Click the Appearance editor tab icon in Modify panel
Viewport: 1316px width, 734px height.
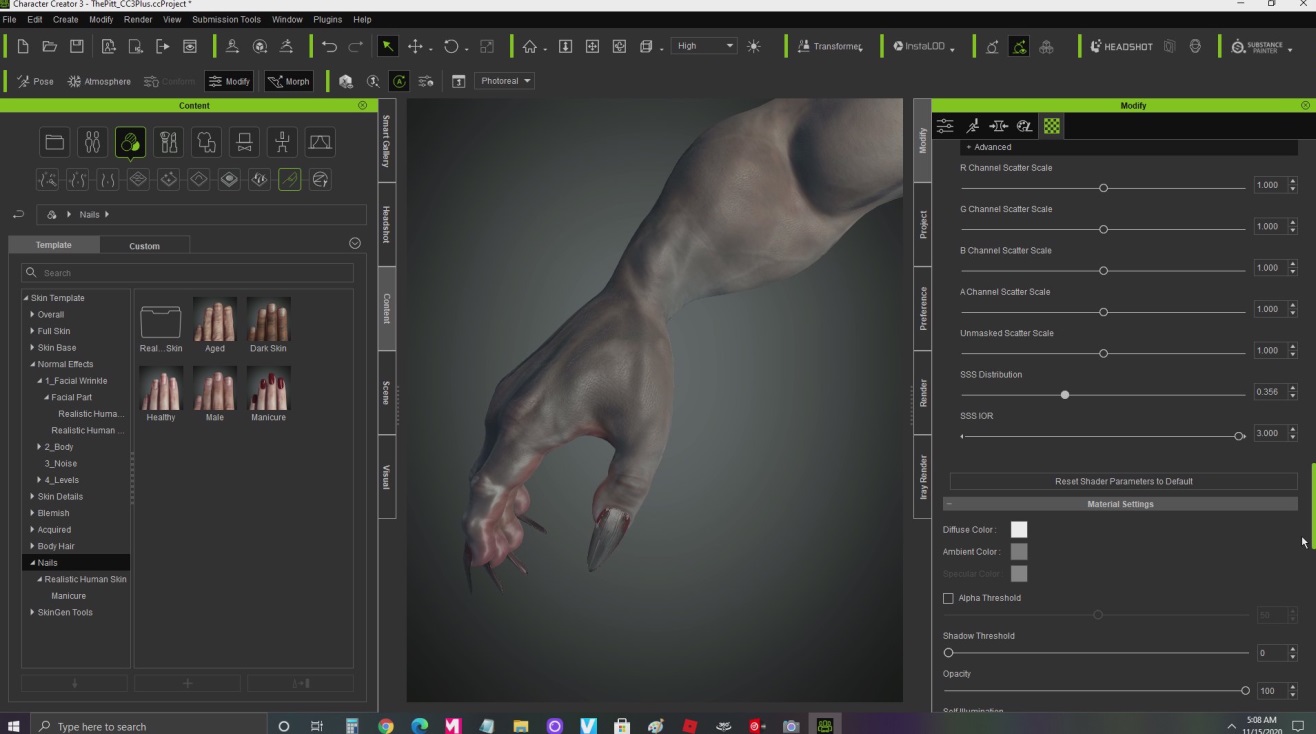tap(1024, 126)
